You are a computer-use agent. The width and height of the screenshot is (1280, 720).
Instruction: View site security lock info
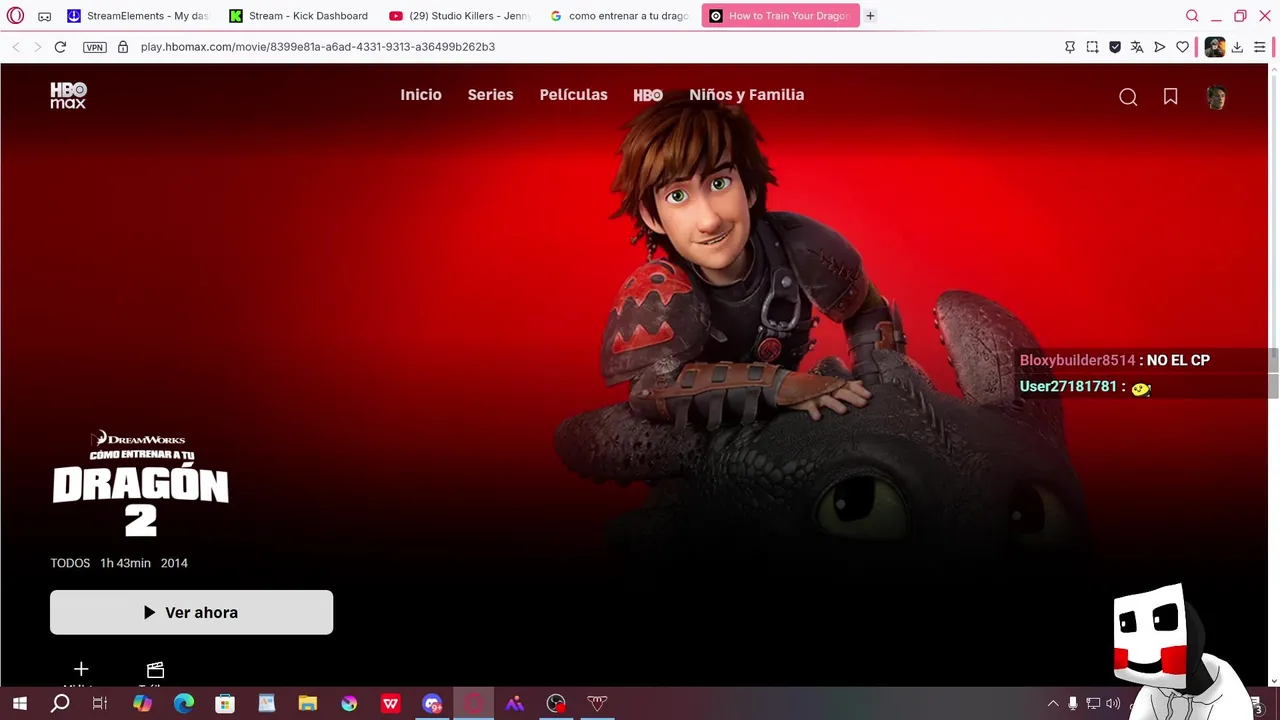(x=123, y=47)
